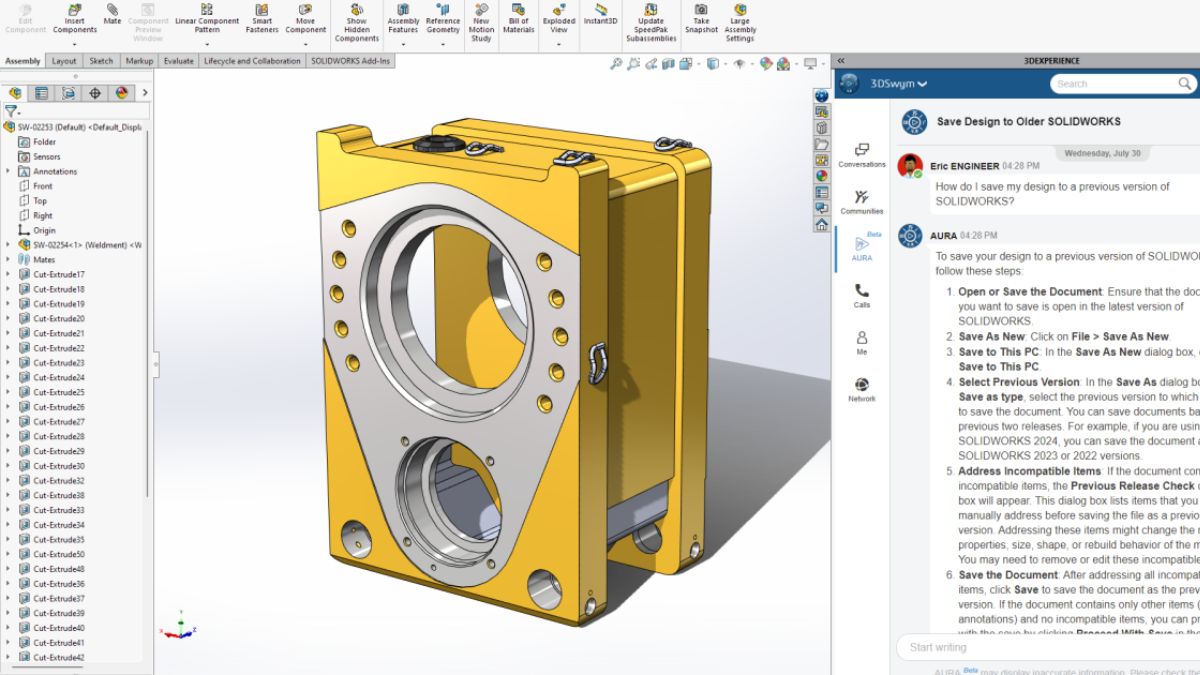Open the SOLIDWORKS Add-Ins tab

[350, 61]
